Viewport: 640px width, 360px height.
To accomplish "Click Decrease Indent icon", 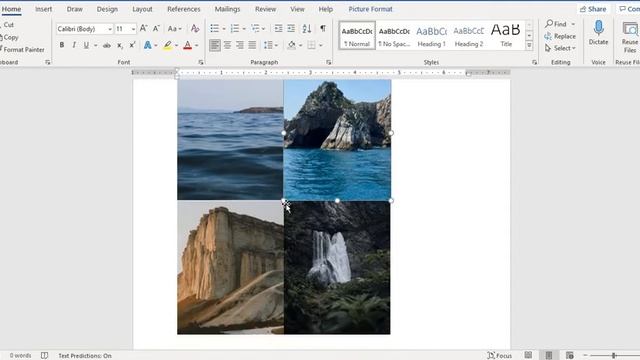I will pyautogui.click(x=278, y=29).
